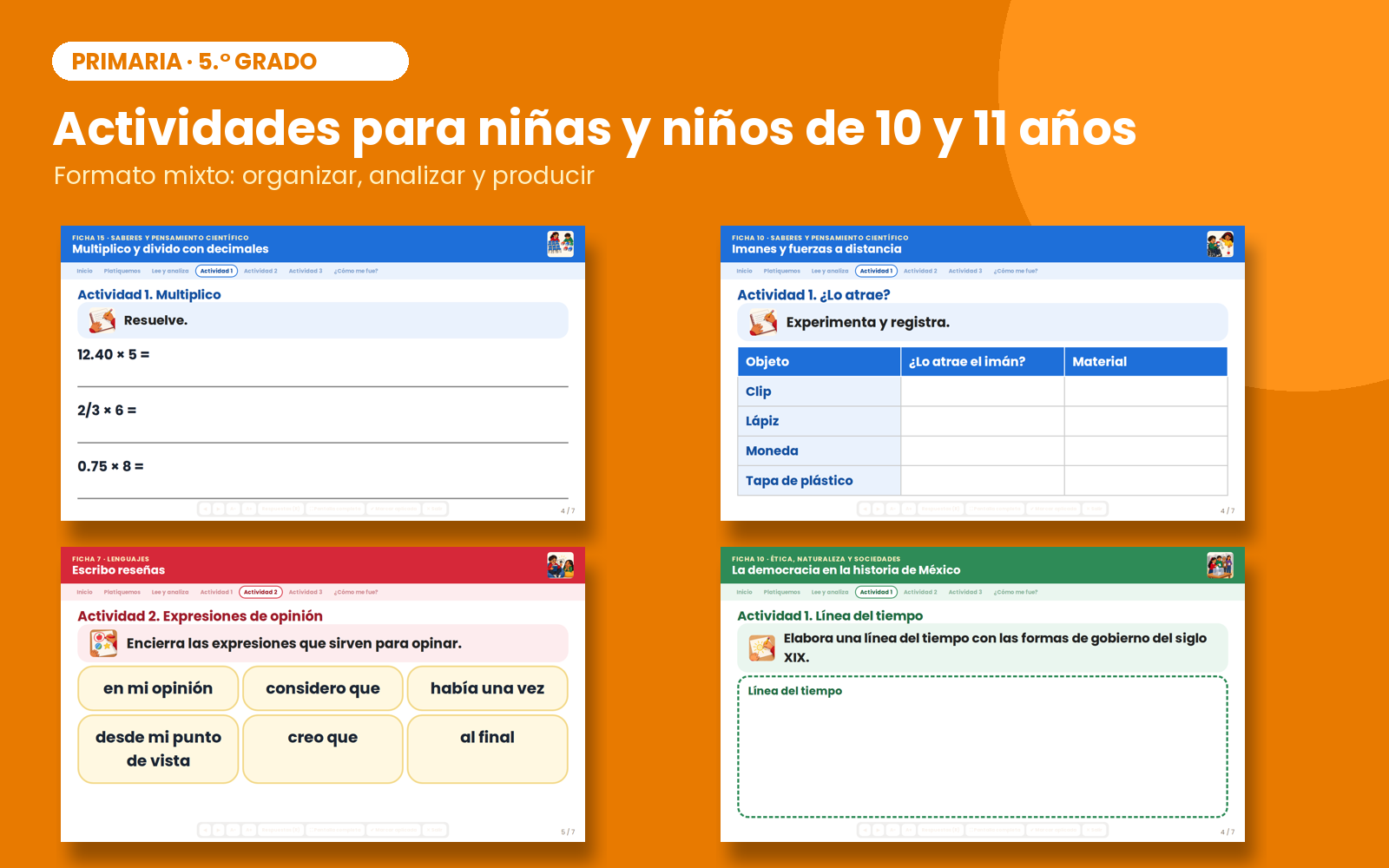Click the shapes icon beside 'Encierra las expresiones'
The height and width of the screenshot is (868, 1389).
point(103,643)
